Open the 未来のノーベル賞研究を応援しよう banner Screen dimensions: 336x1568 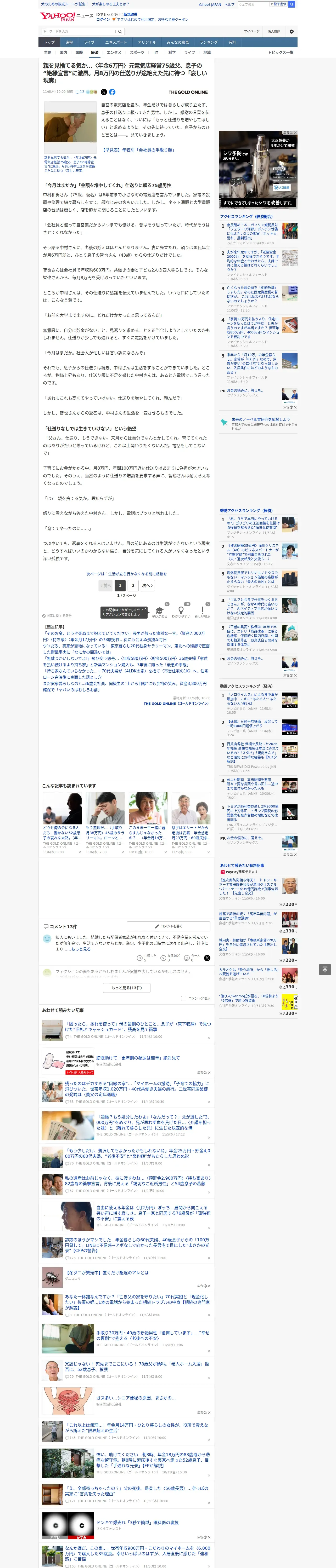pyautogui.click(x=258, y=424)
